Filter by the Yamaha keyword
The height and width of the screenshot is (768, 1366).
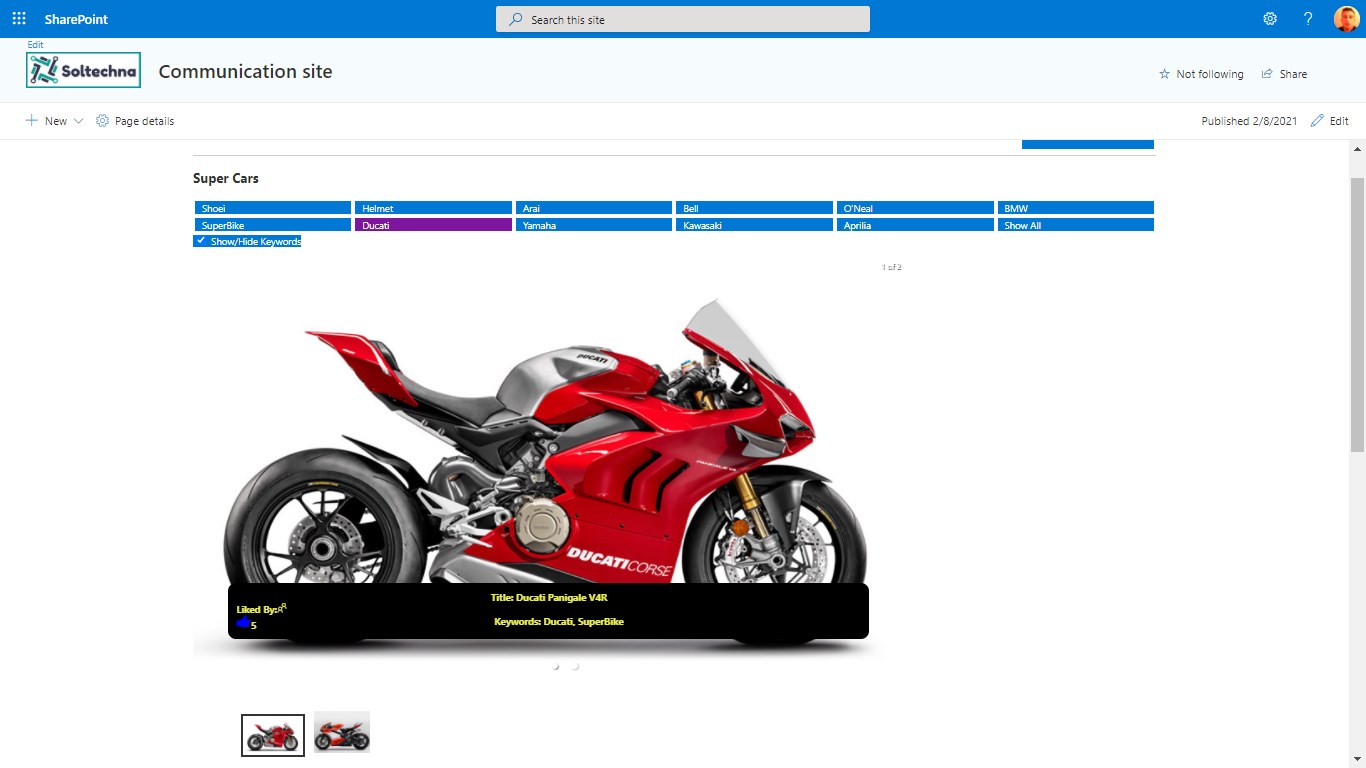coord(594,225)
